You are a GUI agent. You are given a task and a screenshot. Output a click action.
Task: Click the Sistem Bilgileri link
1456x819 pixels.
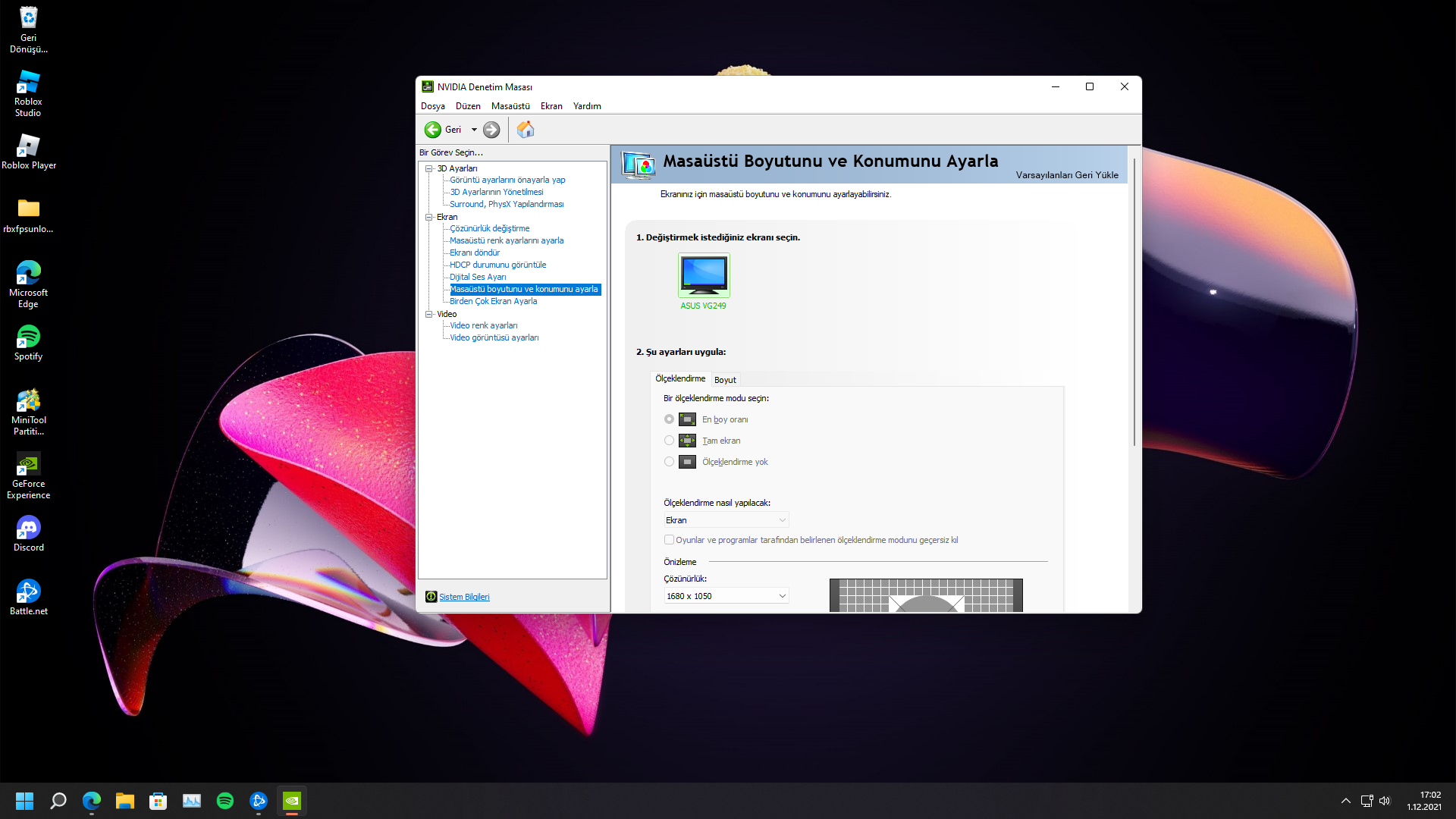click(x=464, y=597)
